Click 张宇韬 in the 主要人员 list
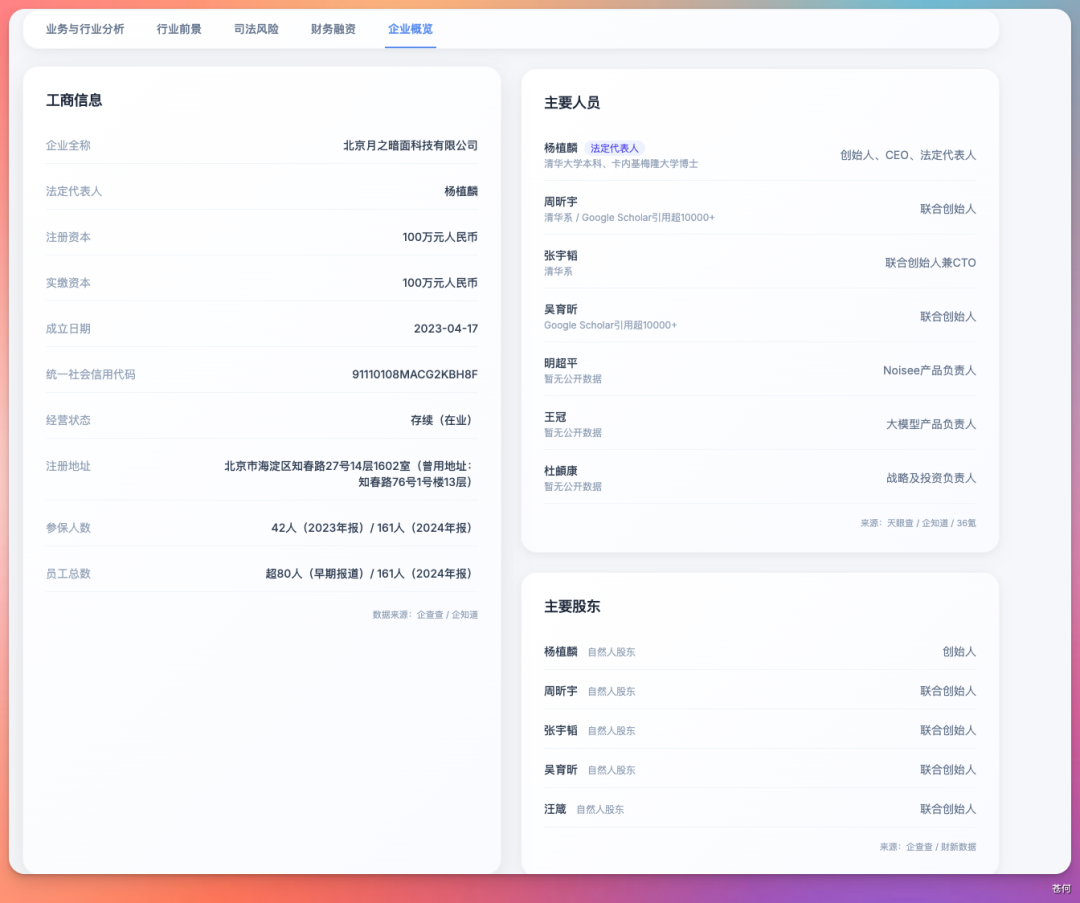1080x903 pixels. [x=561, y=256]
